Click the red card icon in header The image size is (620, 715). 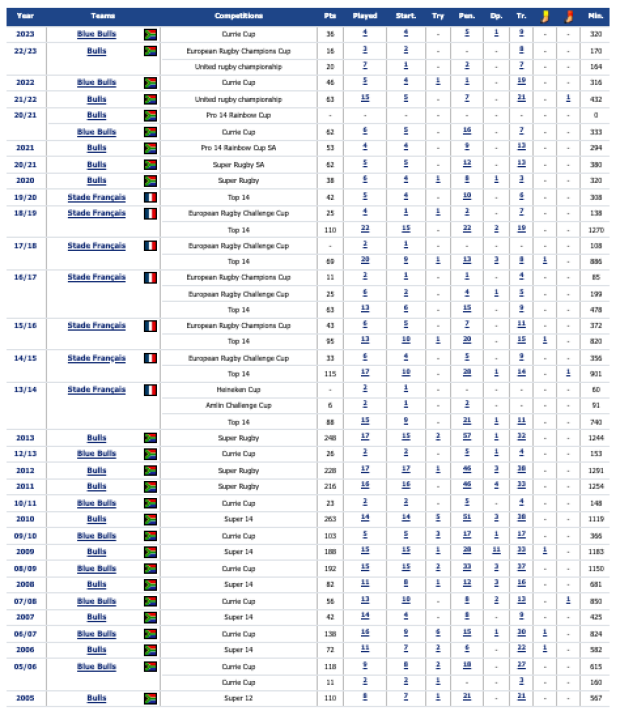(568, 16)
